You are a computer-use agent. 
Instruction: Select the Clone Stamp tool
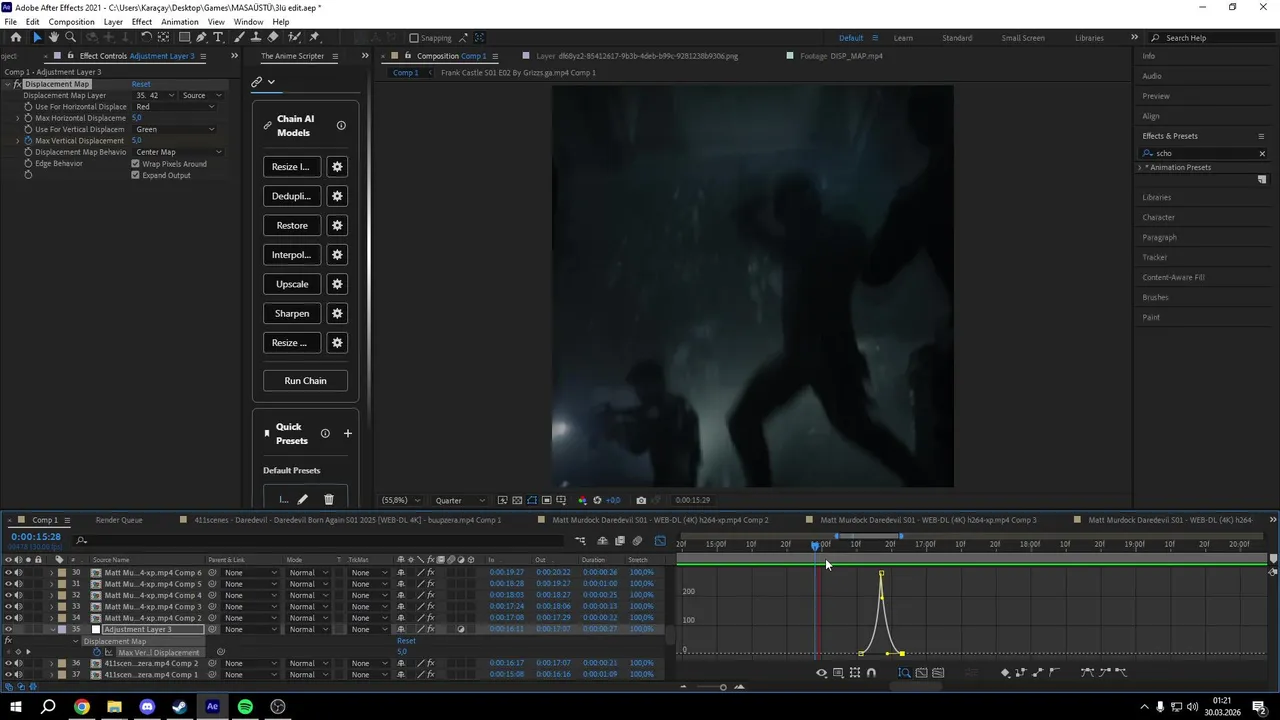256,38
